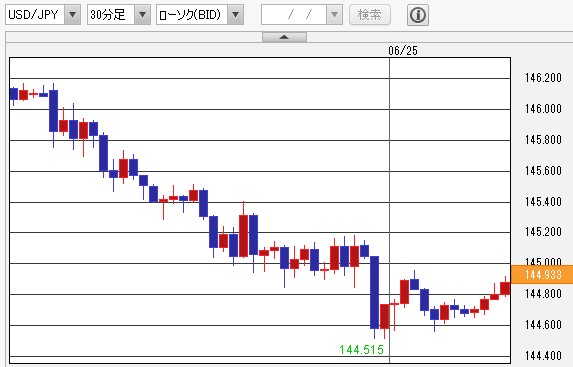Click the 144.600 price axis label

click(543, 325)
